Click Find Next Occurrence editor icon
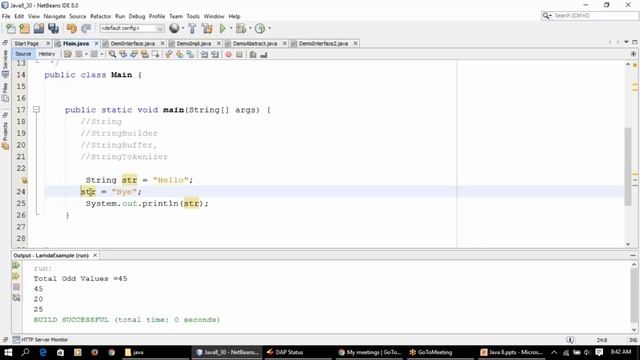 click(x=134, y=54)
